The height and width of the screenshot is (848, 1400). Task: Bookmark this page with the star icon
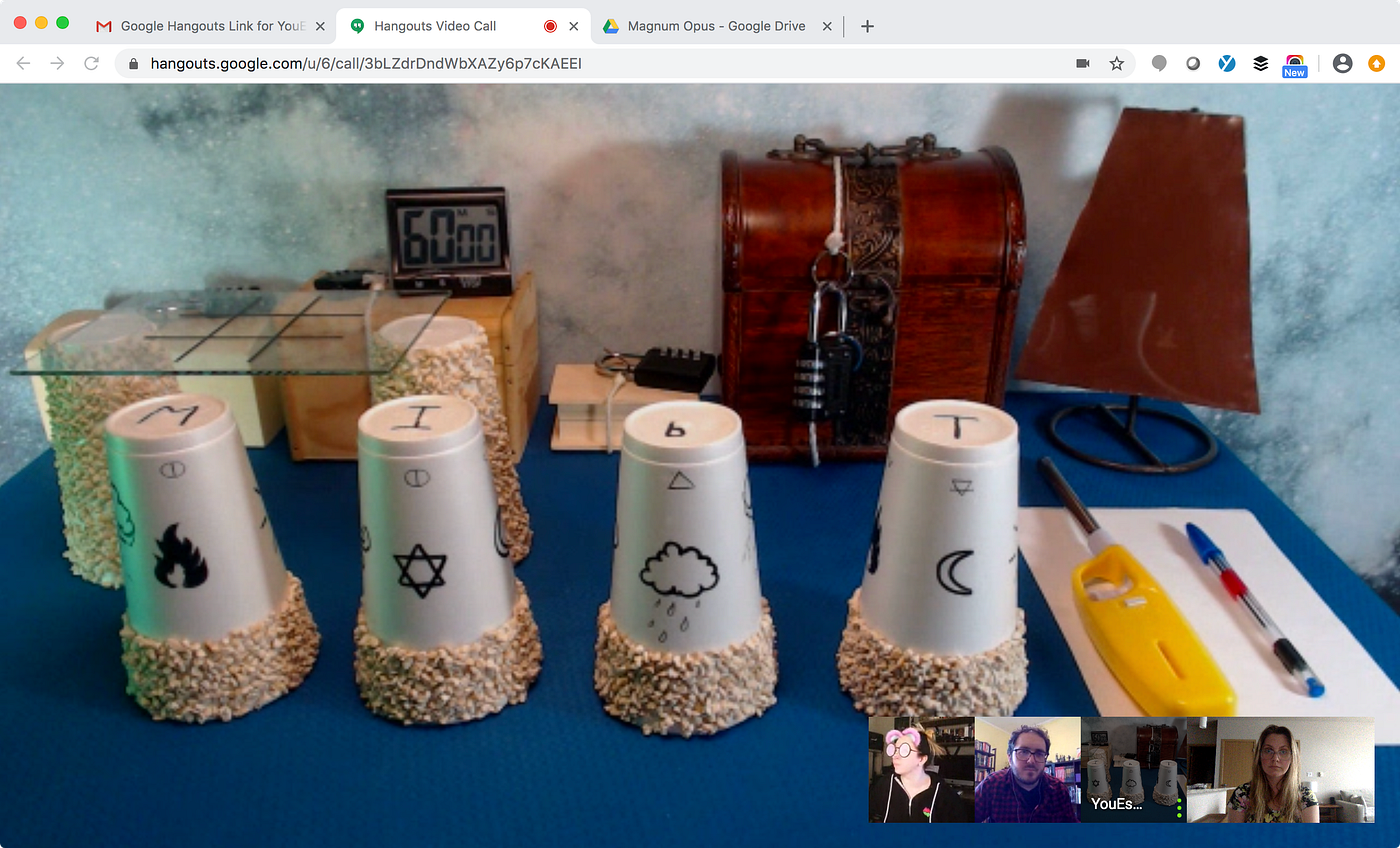click(1116, 64)
